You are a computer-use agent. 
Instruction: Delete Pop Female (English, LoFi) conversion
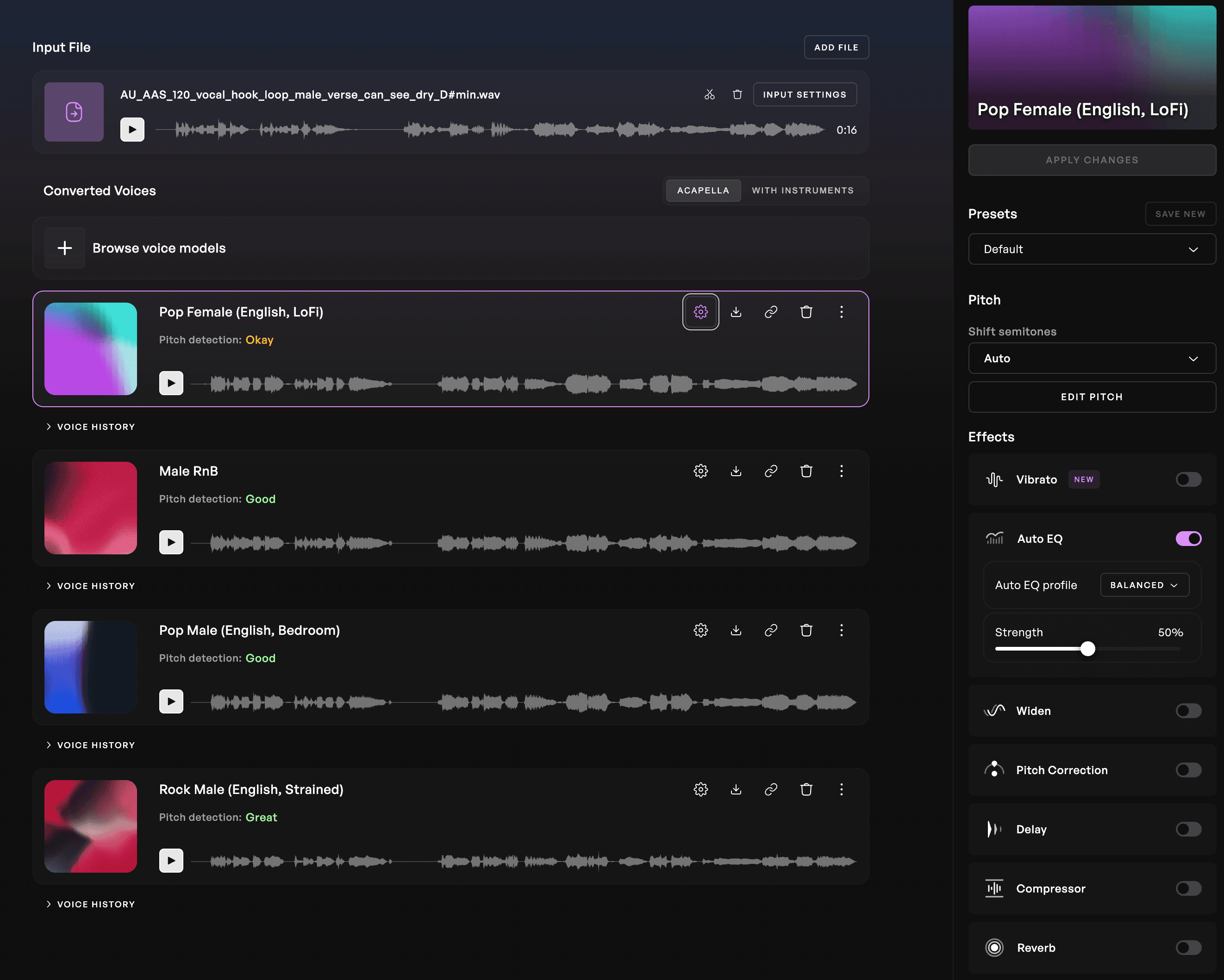(806, 311)
